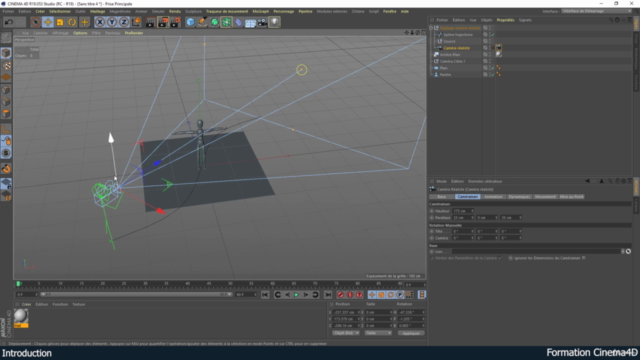This screenshot has height=360, width=640.
Task: Click the record keyframe red button
Action: tap(340, 295)
